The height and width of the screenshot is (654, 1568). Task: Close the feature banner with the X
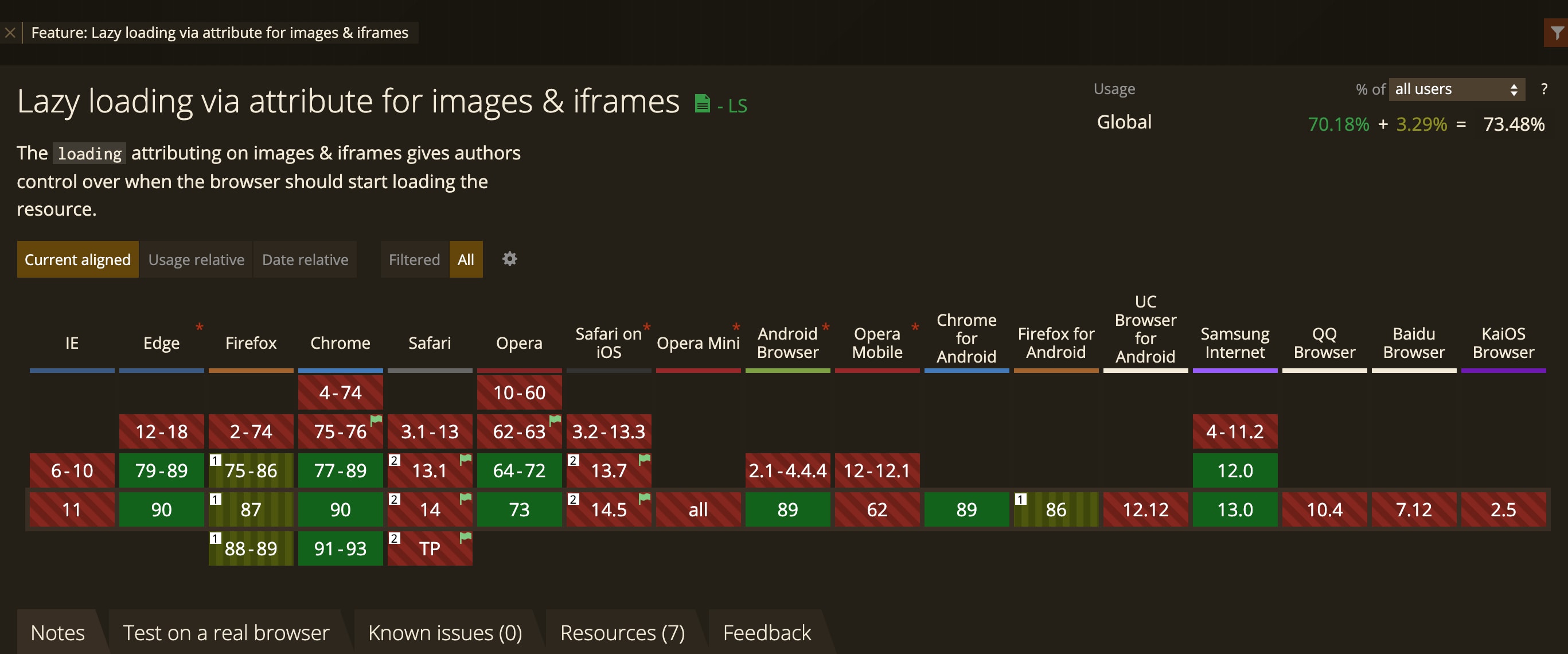click(10, 32)
